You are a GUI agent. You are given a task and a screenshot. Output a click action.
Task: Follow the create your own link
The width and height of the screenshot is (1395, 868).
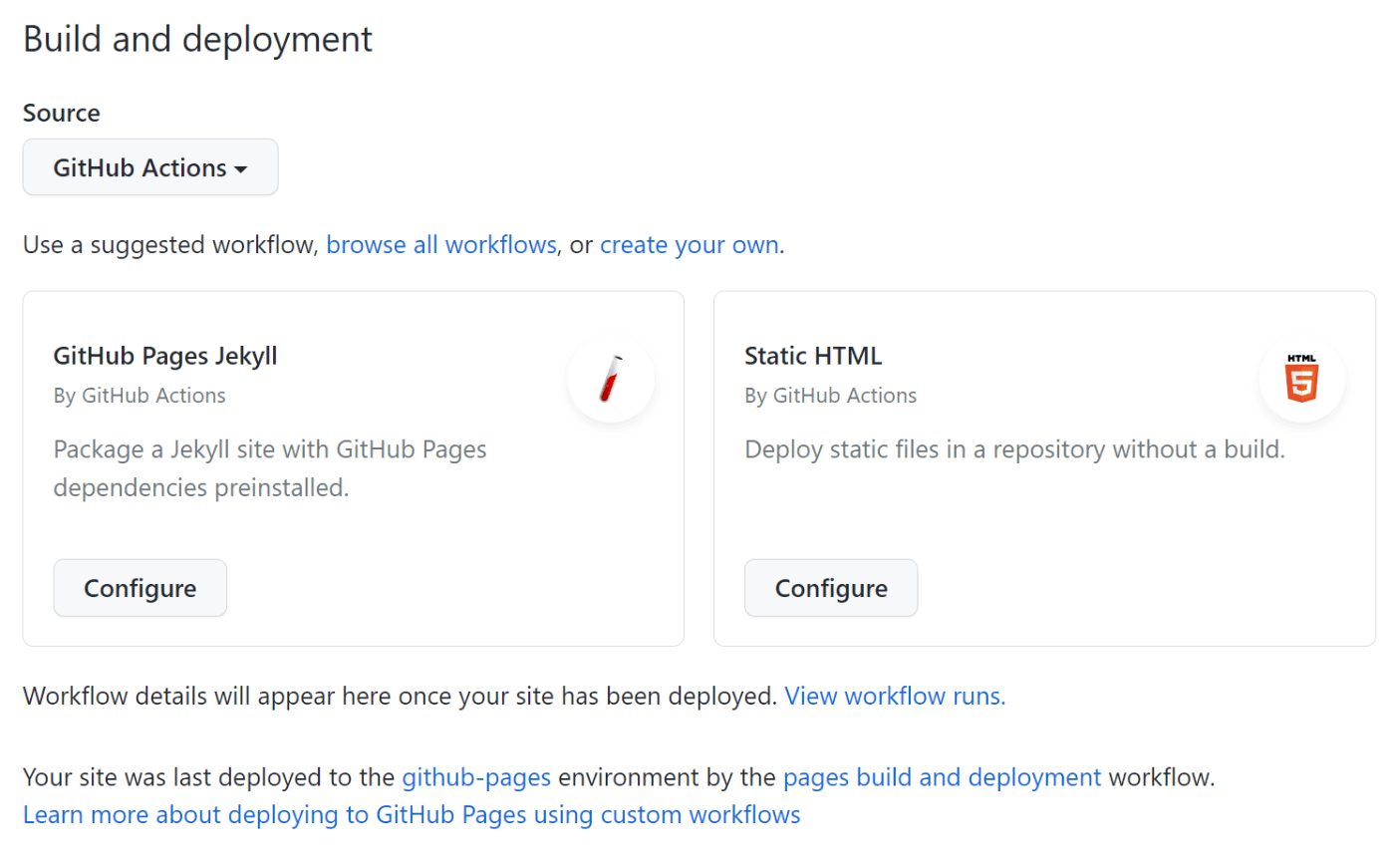(690, 245)
